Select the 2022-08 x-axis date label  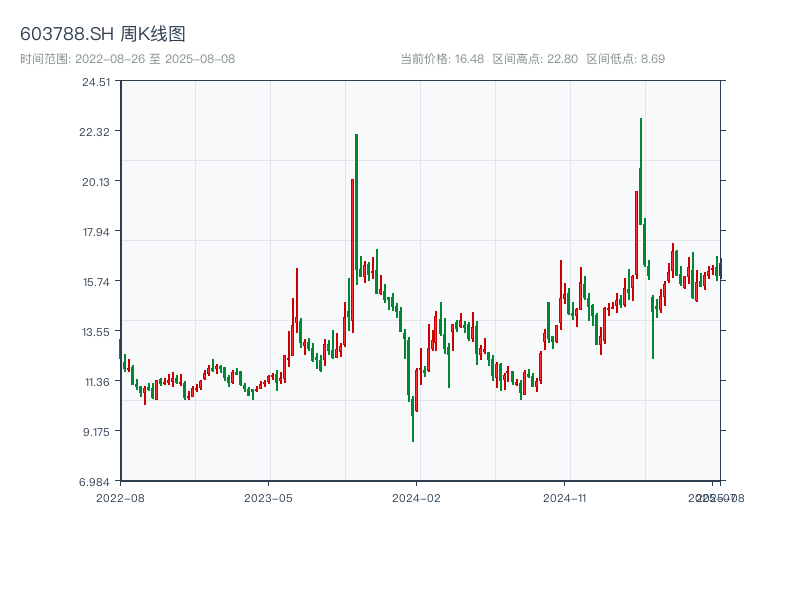[120, 497]
